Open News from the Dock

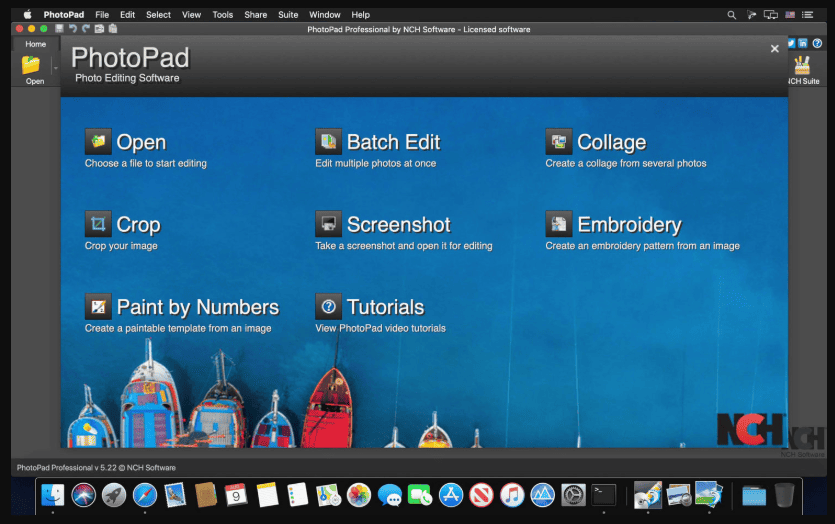tap(481, 495)
